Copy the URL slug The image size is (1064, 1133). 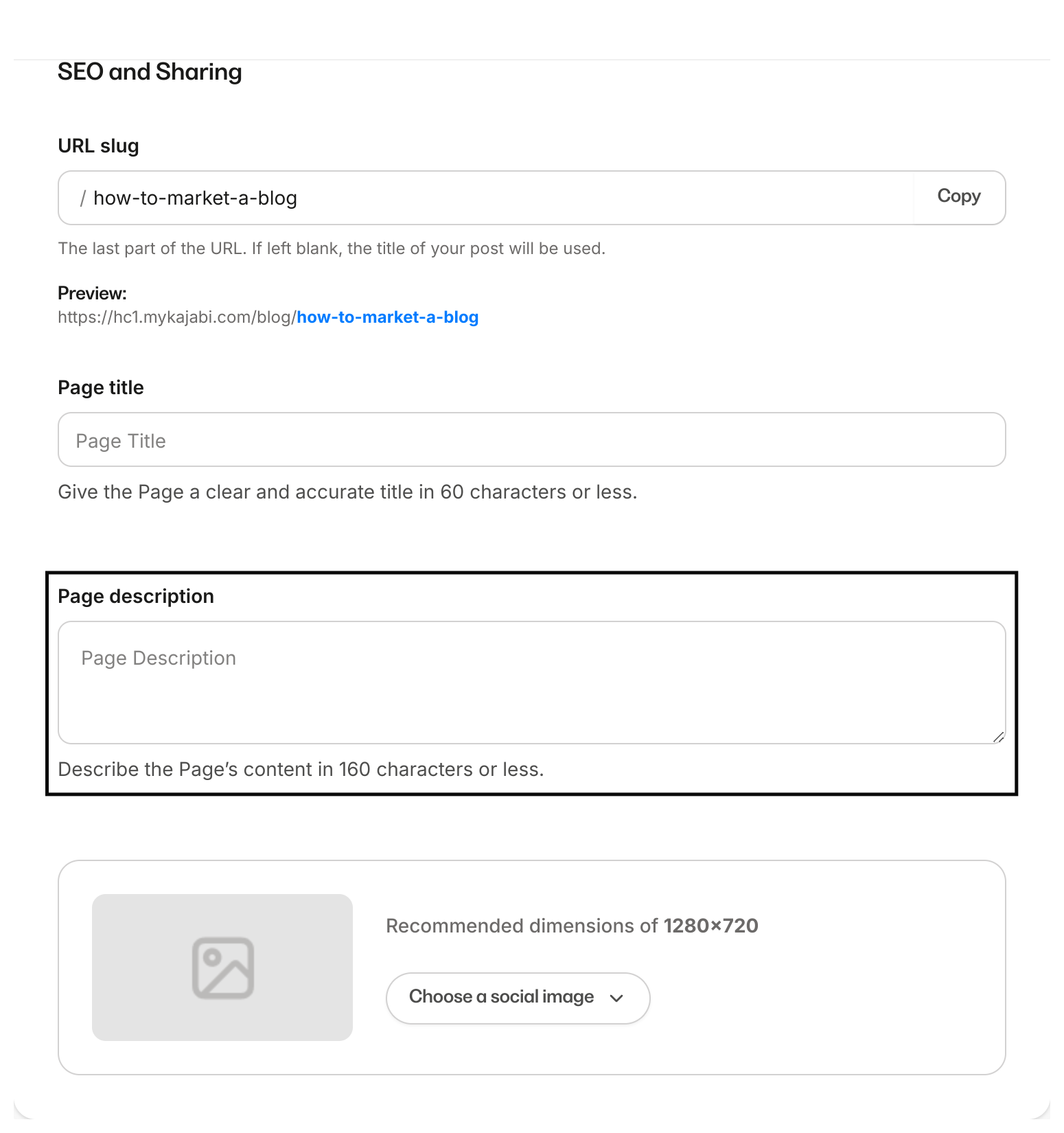pos(959,196)
